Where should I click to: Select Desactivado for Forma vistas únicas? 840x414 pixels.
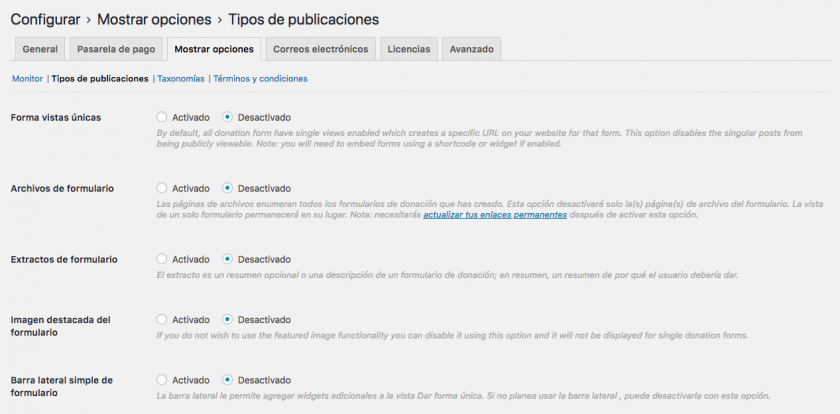coord(228,117)
